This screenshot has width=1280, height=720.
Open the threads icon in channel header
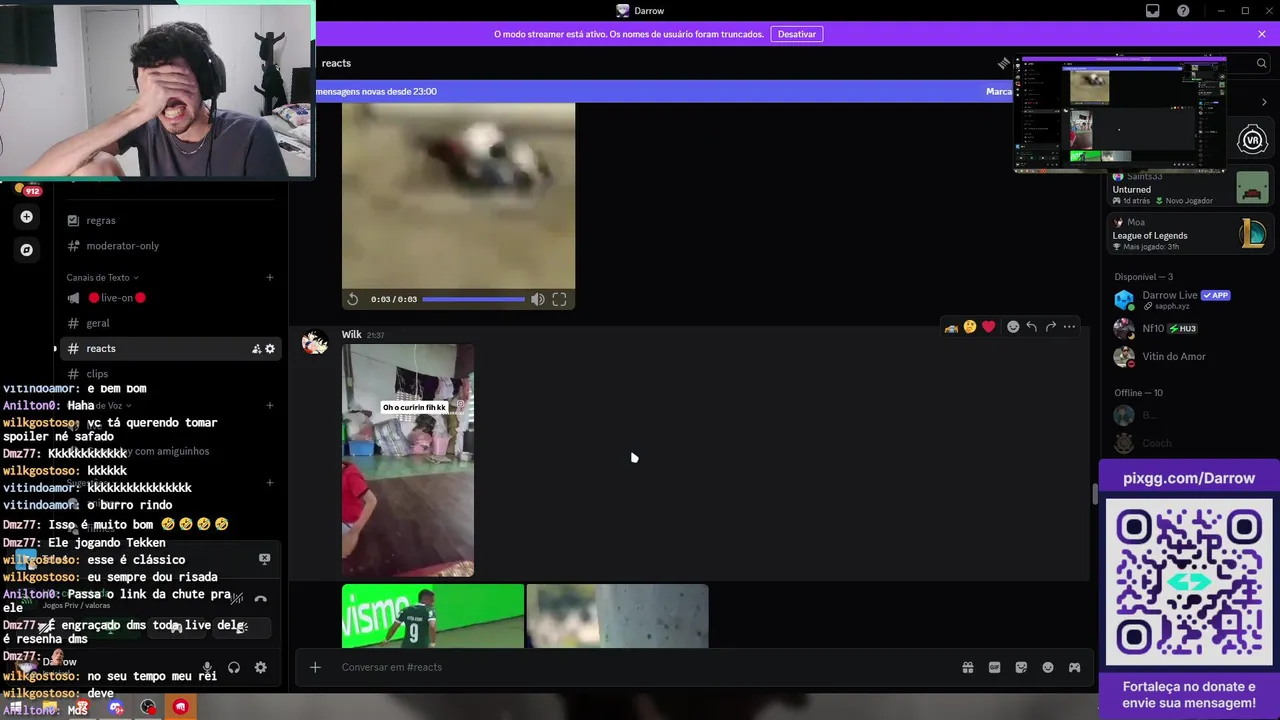pyautogui.click(x=1003, y=63)
